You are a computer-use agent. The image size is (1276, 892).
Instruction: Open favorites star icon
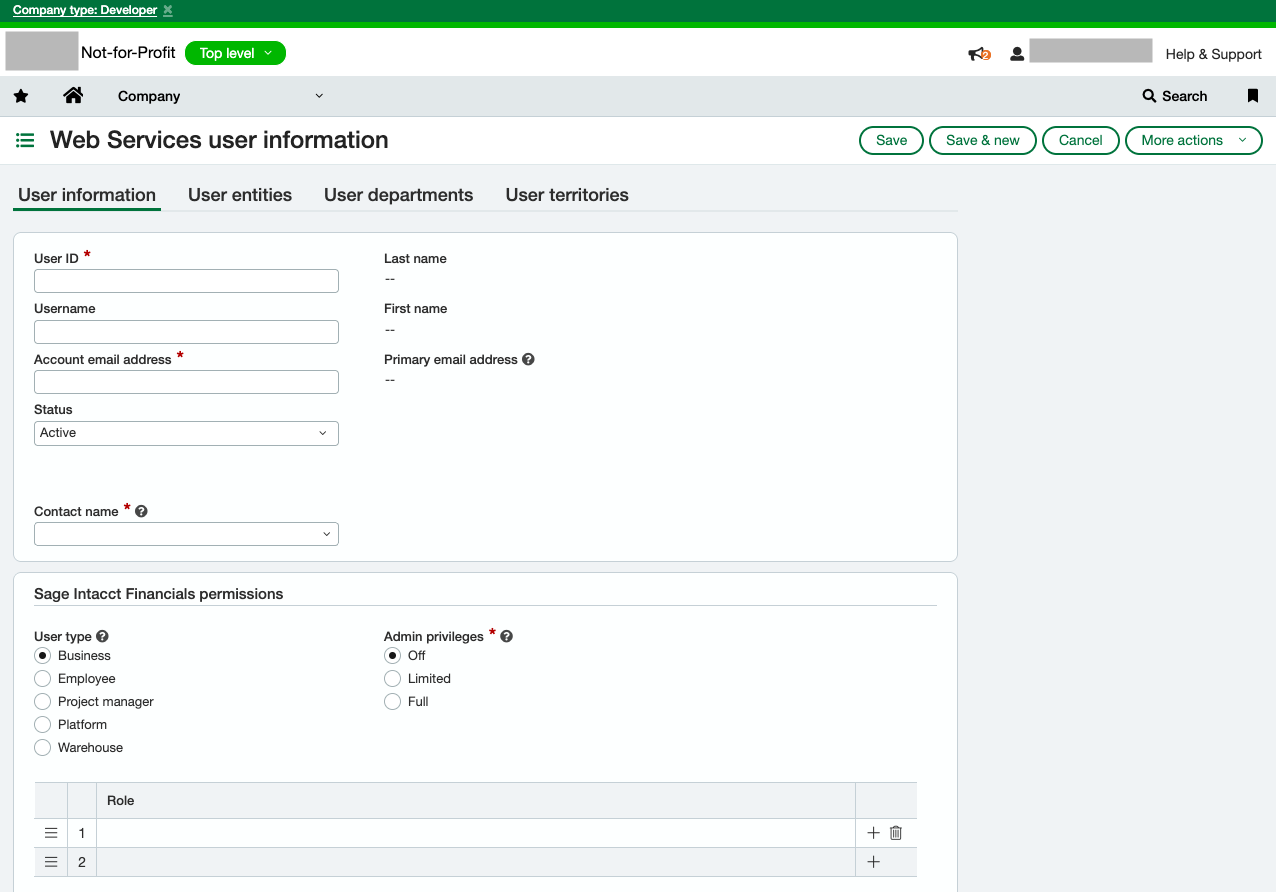21,96
